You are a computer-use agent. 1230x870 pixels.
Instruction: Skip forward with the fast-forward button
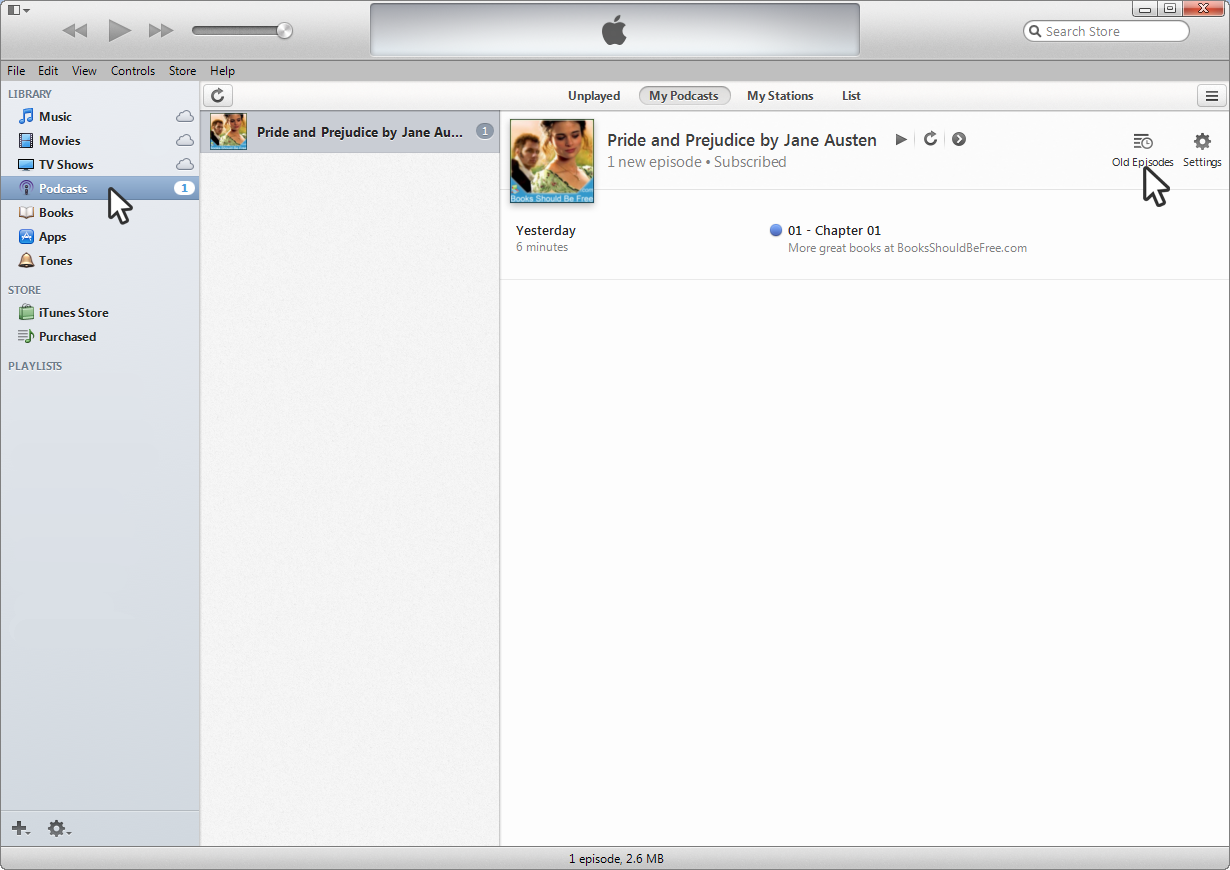(x=161, y=31)
